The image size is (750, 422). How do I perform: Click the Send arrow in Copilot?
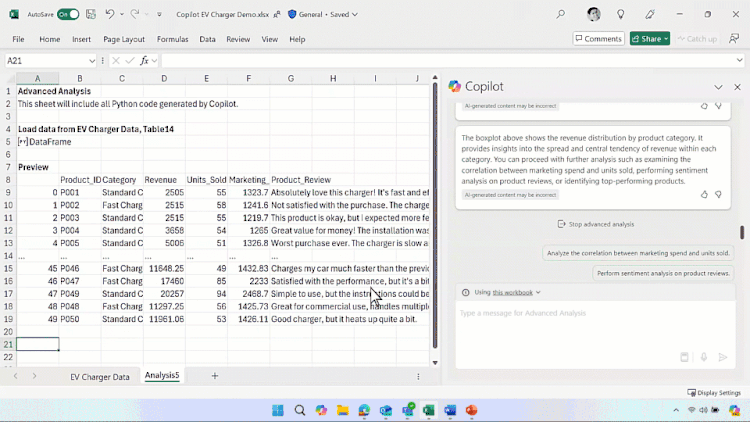click(x=723, y=357)
